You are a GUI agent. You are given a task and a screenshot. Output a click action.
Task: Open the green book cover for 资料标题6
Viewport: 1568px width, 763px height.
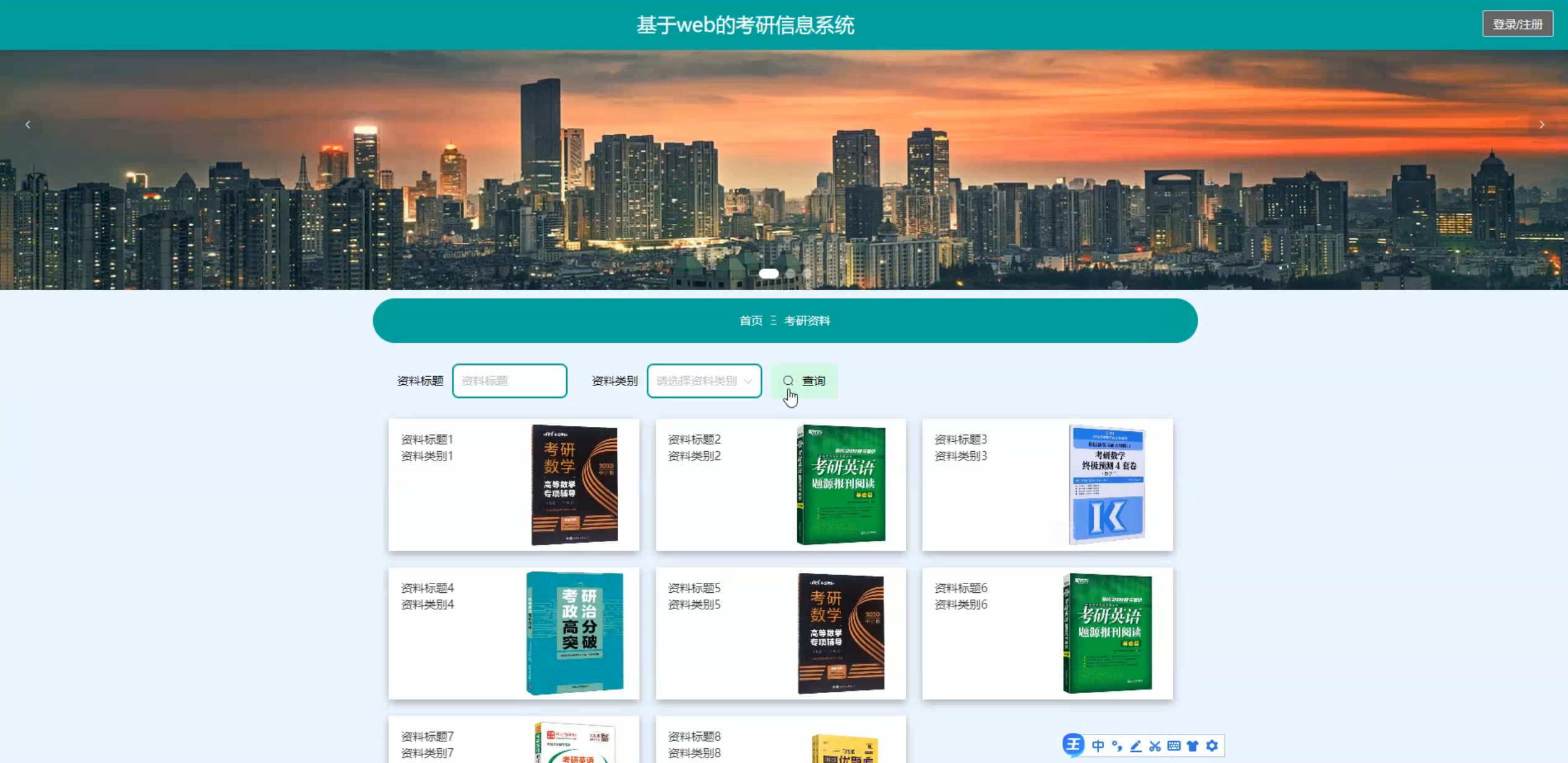coord(1107,633)
